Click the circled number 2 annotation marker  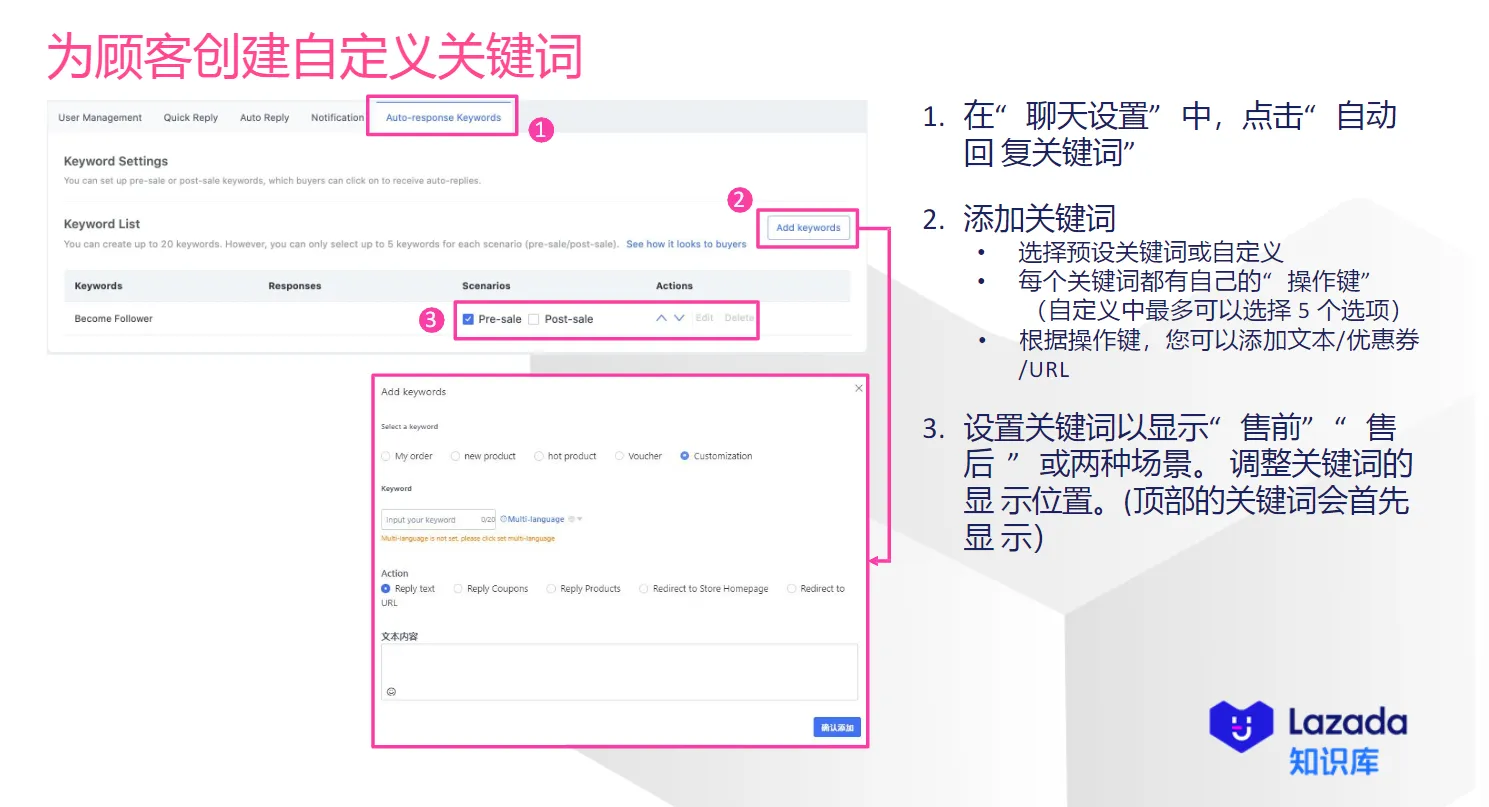pyautogui.click(x=738, y=201)
